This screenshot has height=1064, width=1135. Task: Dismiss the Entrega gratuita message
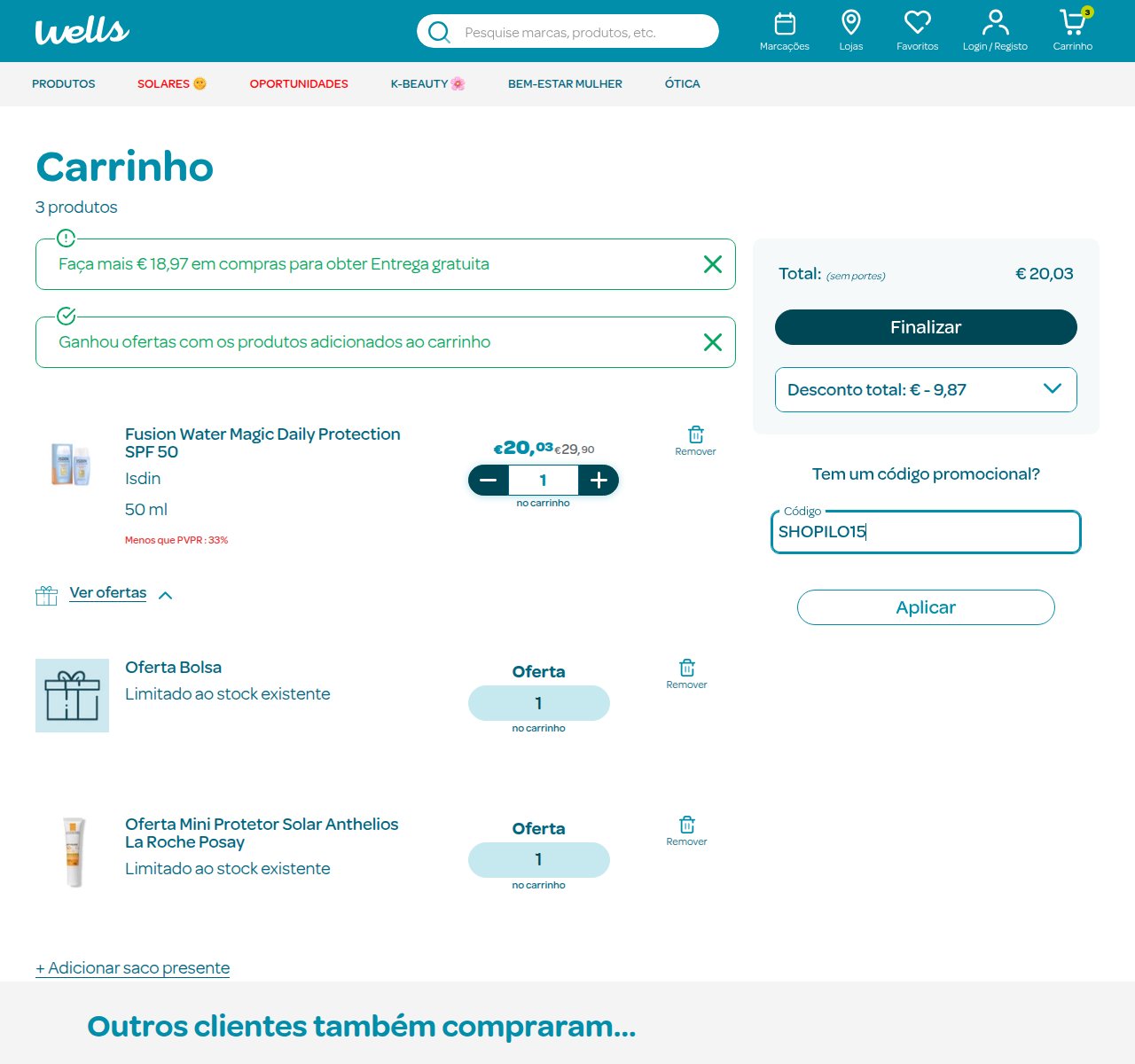(712, 264)
